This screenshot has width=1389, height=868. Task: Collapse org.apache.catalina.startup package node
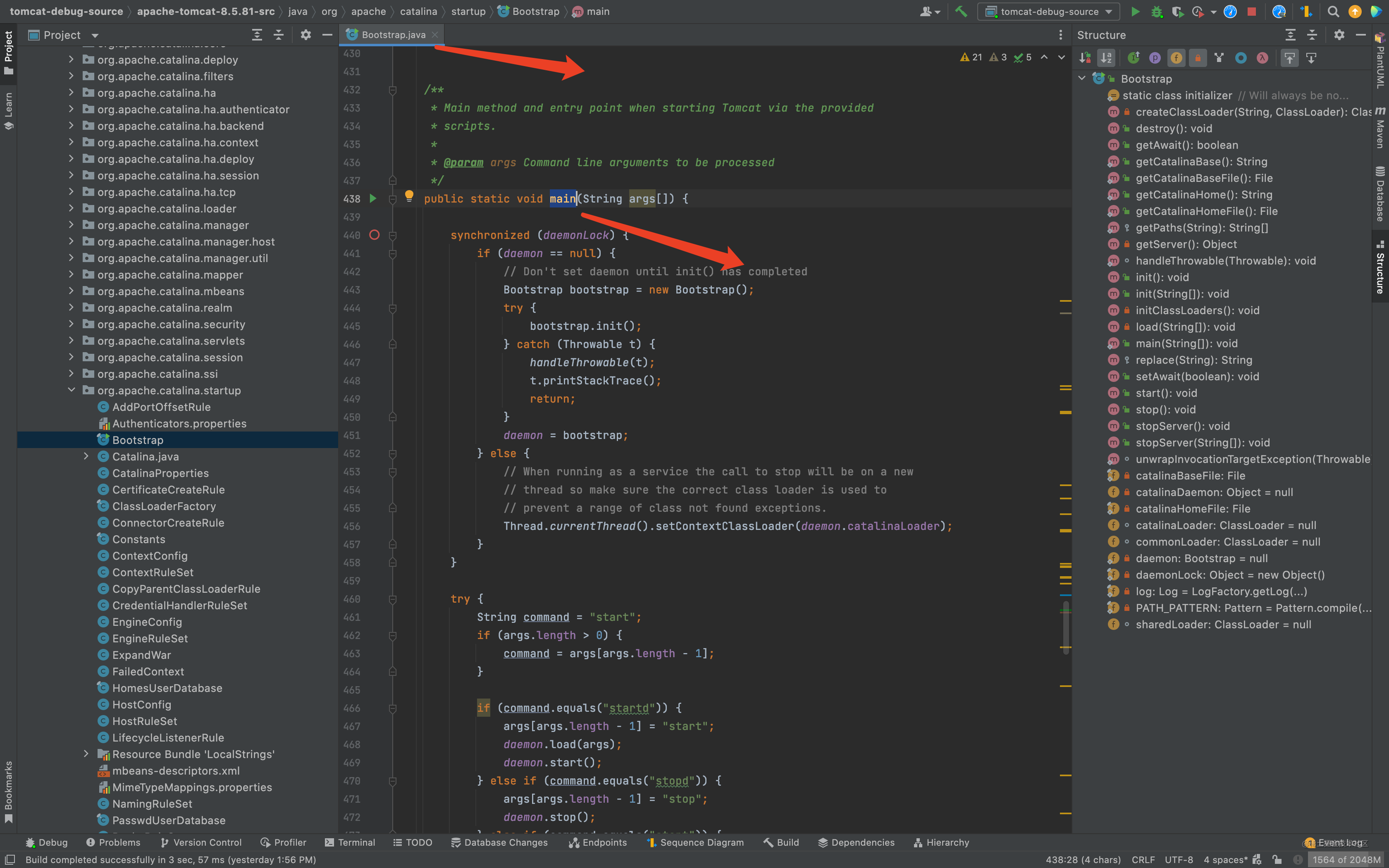(x=71, y=390)
